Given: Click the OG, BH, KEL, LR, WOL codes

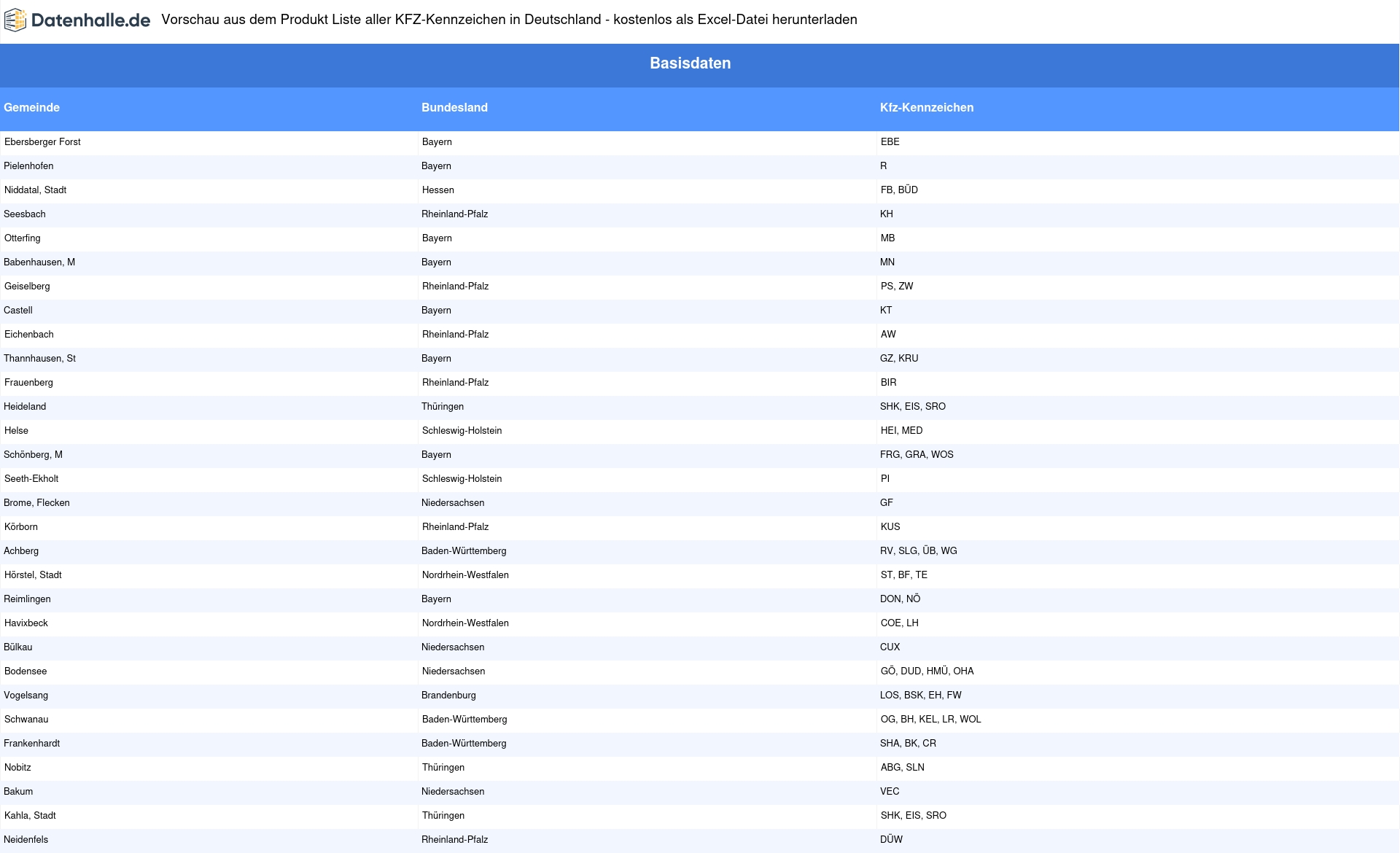Looking at the screenshot, I should (931, 720).
